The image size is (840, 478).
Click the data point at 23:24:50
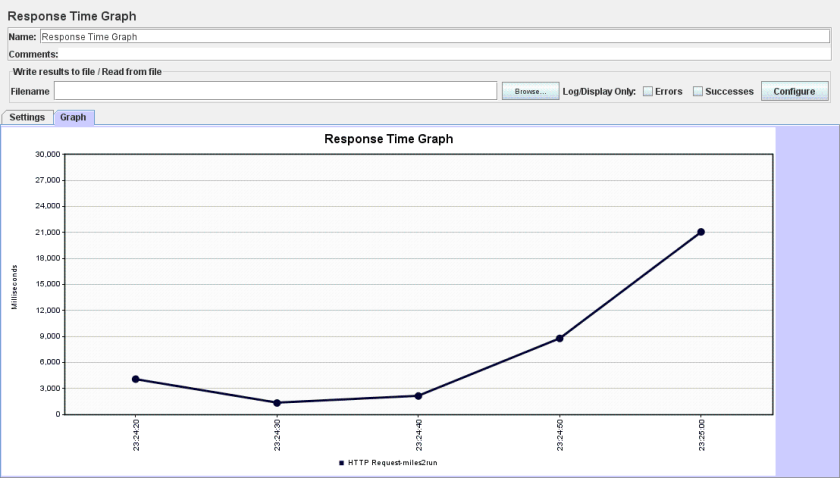point(560,338)
